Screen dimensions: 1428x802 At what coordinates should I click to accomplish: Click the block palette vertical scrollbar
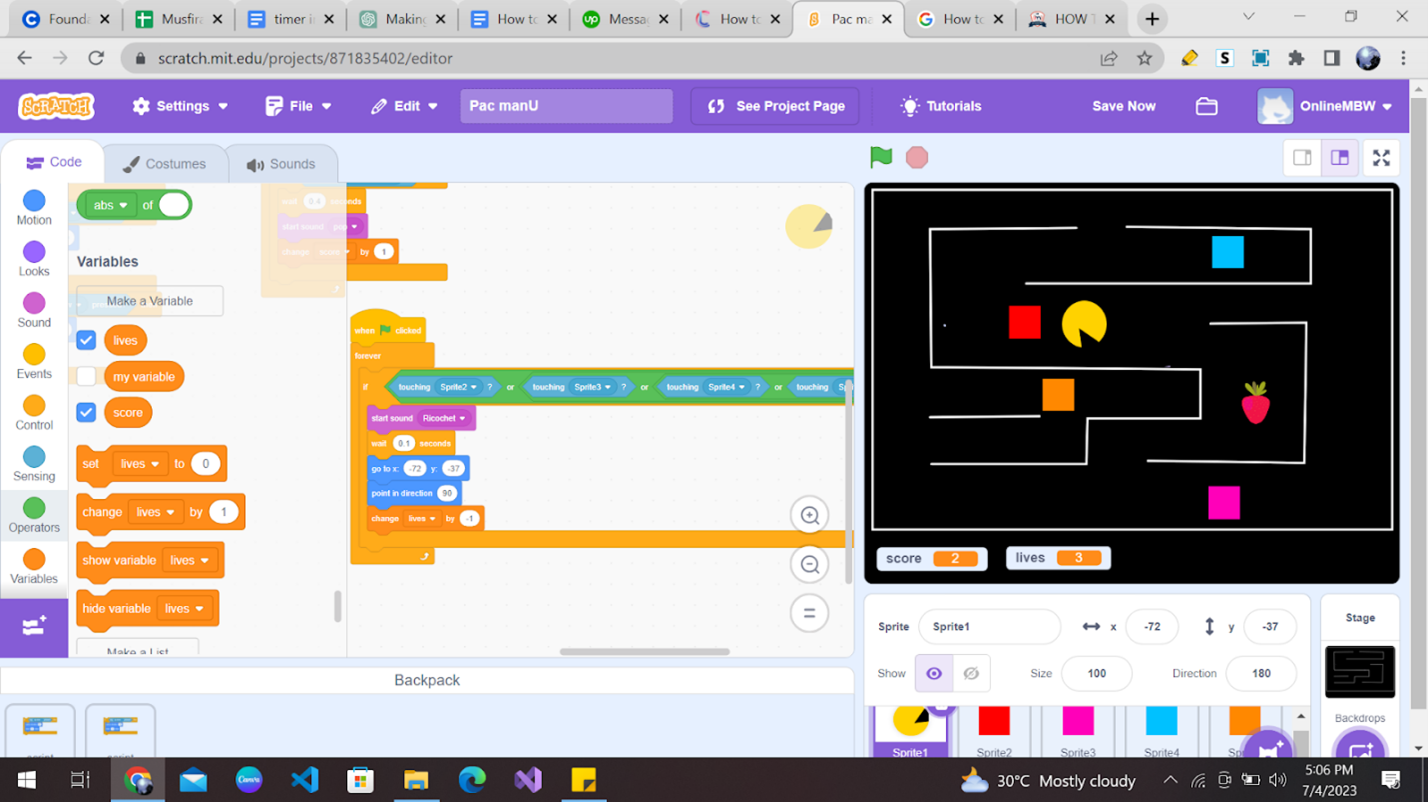click(338, 606)
